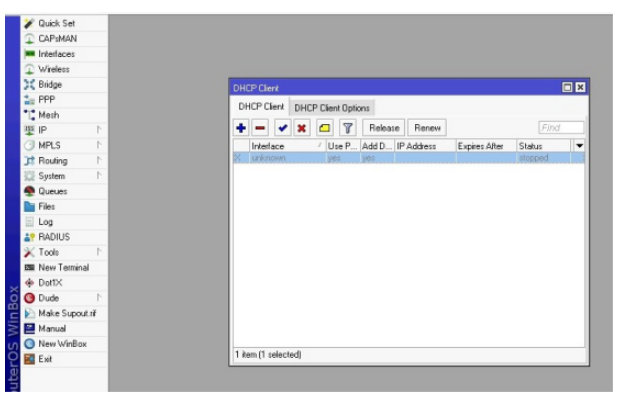620x405 pixels.
Task: Open the column selector dropdown arrow
Action: coord(579,146)
